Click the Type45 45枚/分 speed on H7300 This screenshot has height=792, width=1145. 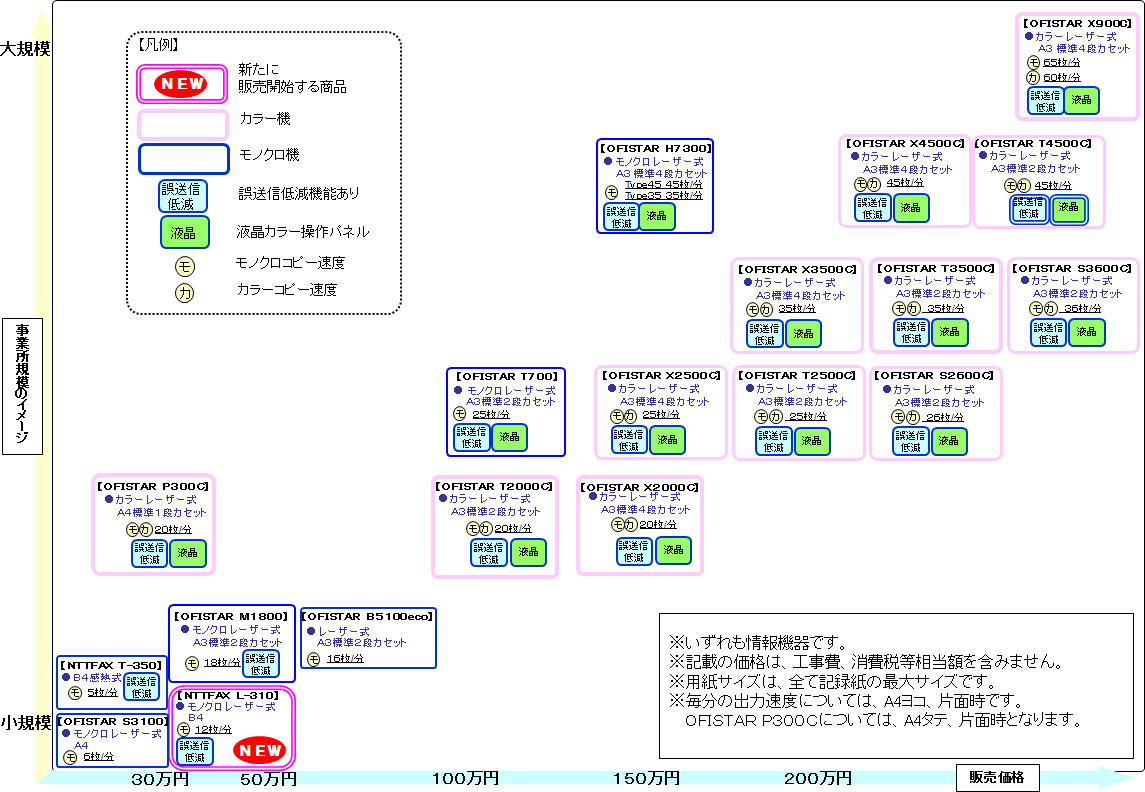click(x=664, y=185)
